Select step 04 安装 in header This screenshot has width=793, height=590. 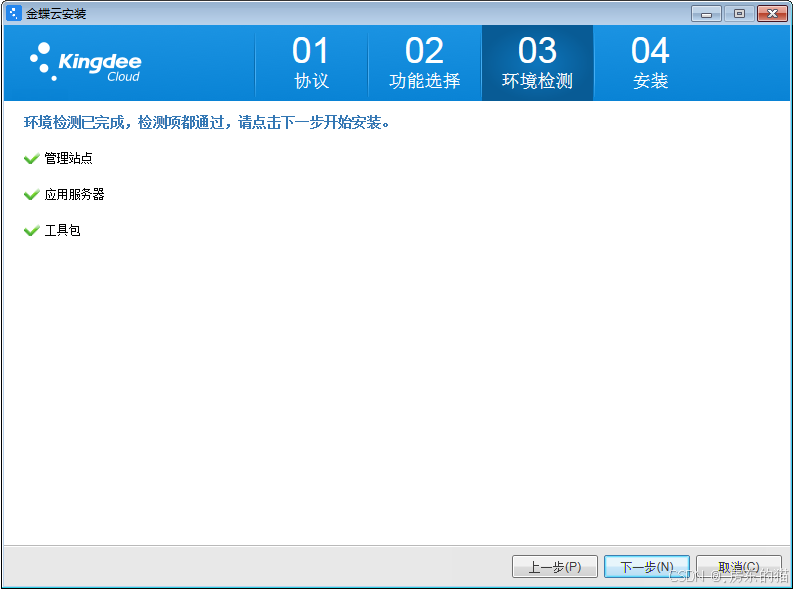(x=650, y=63)
